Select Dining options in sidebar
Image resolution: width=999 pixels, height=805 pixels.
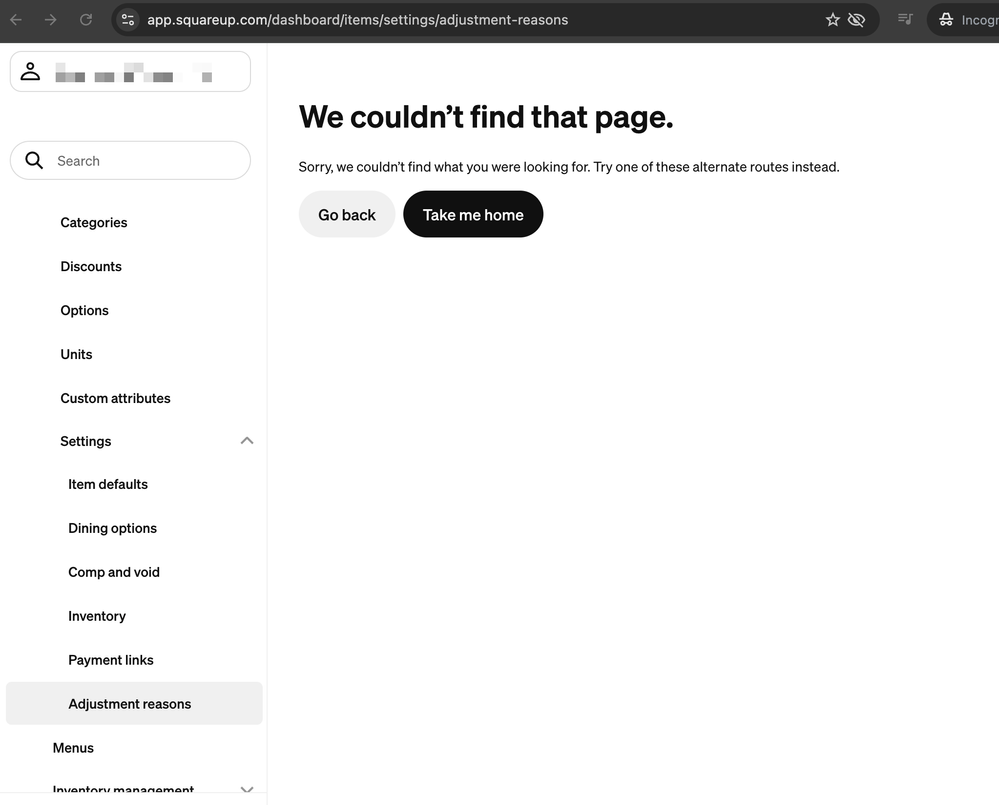[113, 528]
